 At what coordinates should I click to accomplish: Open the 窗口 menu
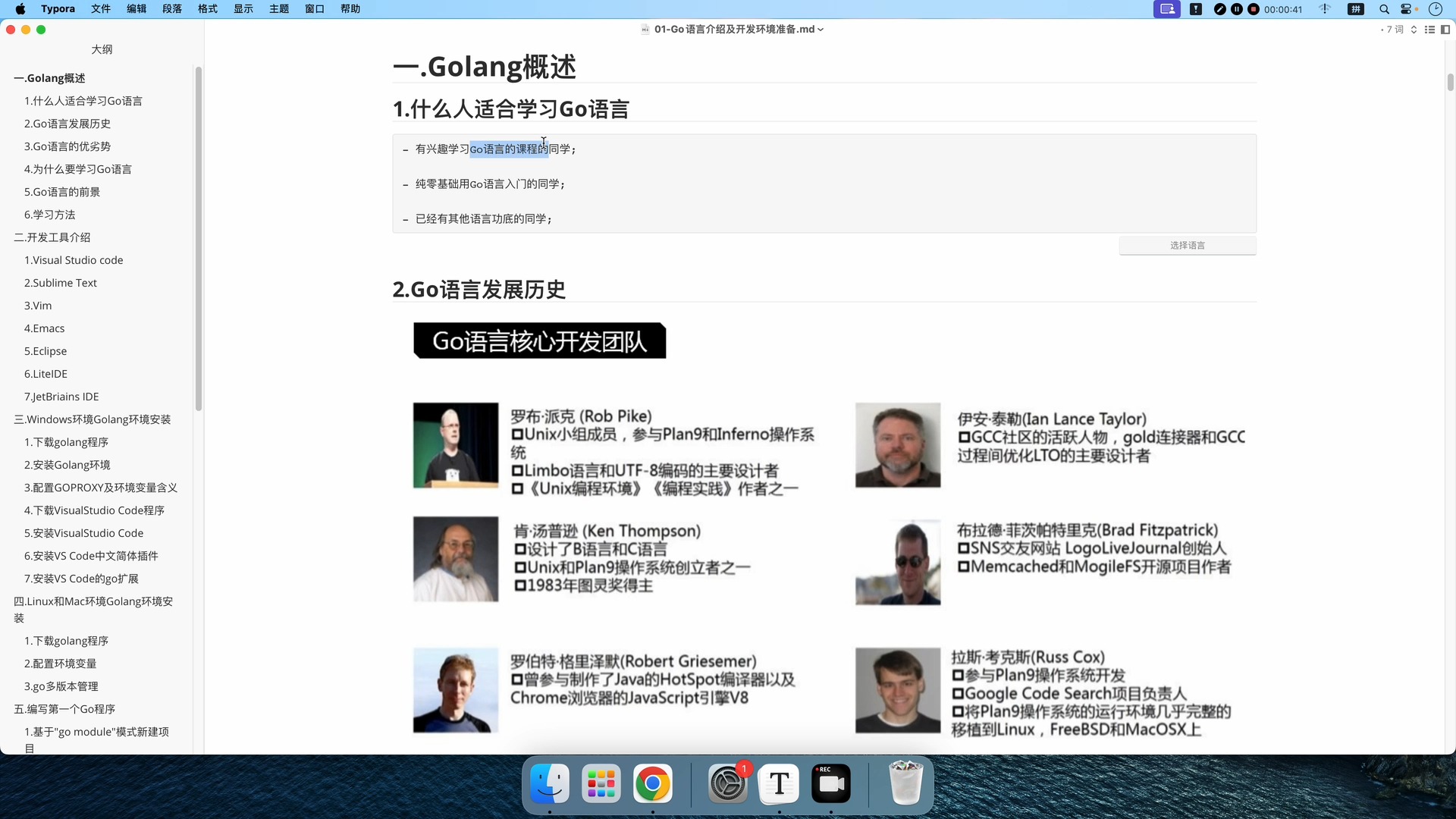[x=315, y=9]
